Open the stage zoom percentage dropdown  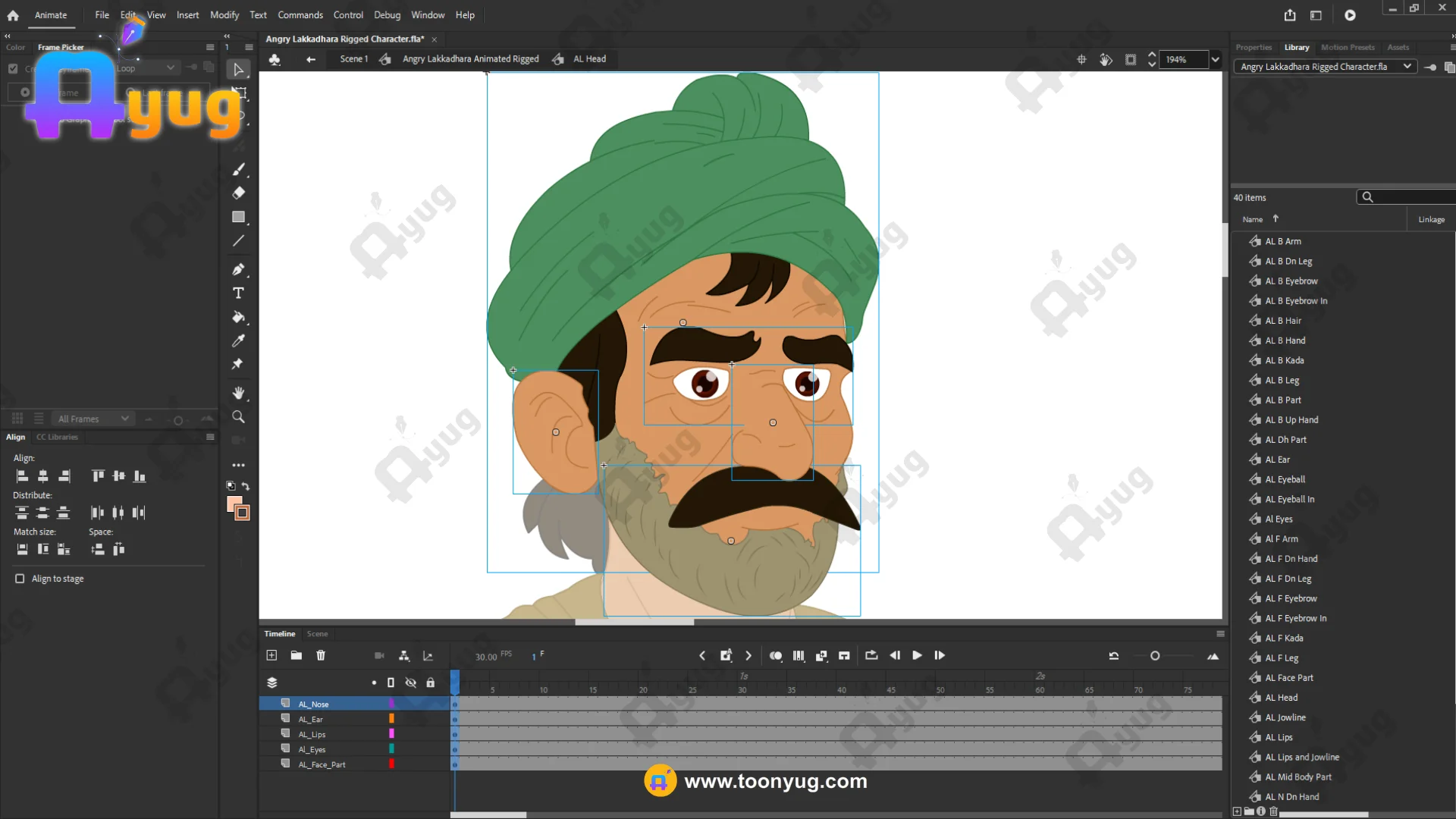1215,59
